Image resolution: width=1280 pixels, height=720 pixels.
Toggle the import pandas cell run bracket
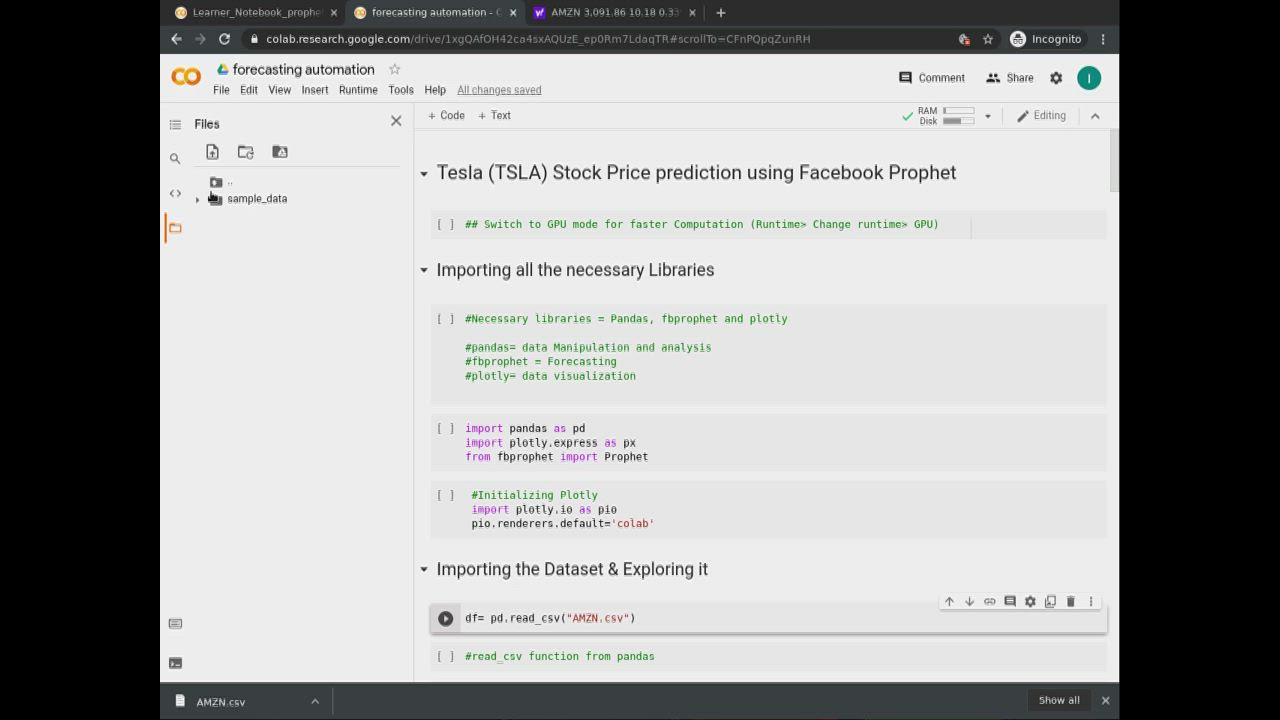coord(445,428)
